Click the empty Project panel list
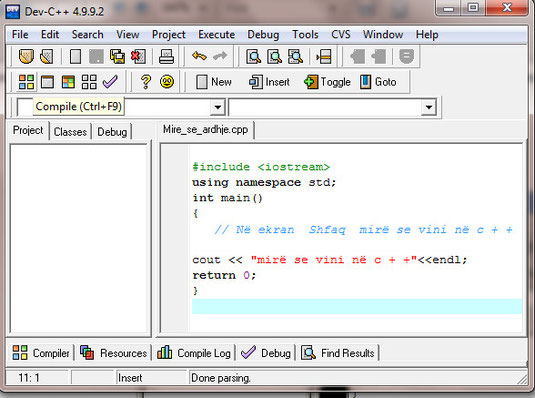535x398 pixels. click(x=79, y=238)
